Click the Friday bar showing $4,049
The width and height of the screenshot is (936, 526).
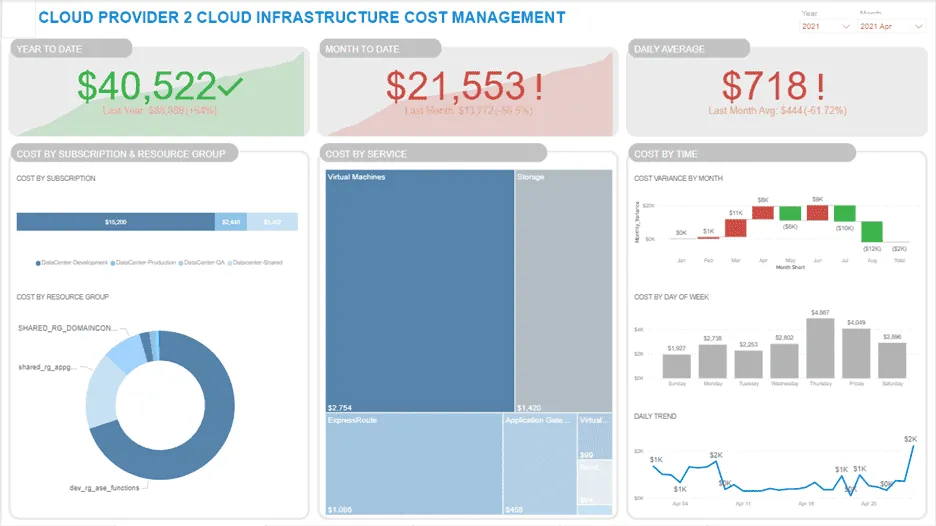tap(857, 354)
